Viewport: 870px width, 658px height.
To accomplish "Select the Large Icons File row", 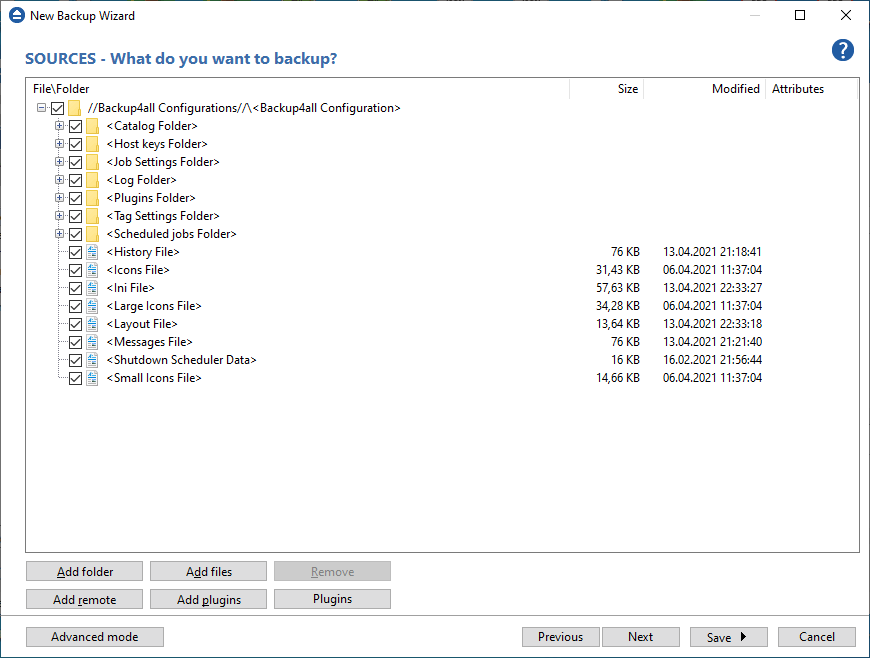I will (x=442, y=306).
